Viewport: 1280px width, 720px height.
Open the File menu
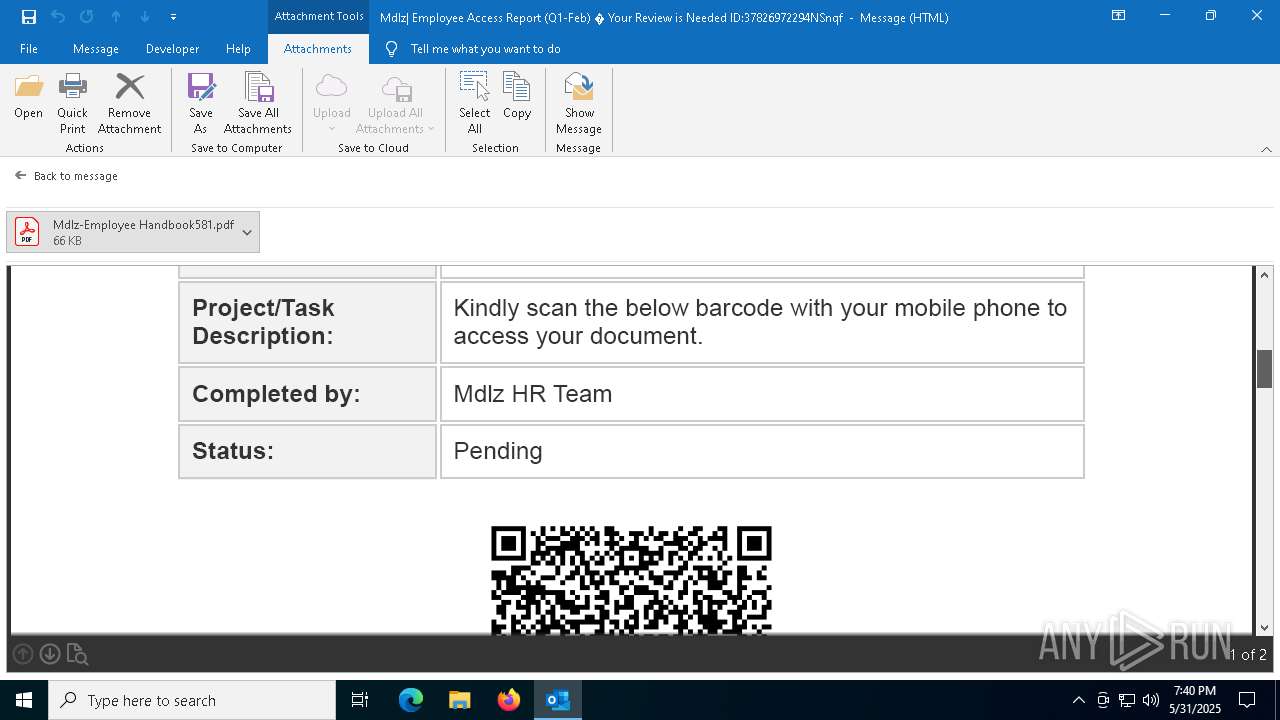coord(29,49)
